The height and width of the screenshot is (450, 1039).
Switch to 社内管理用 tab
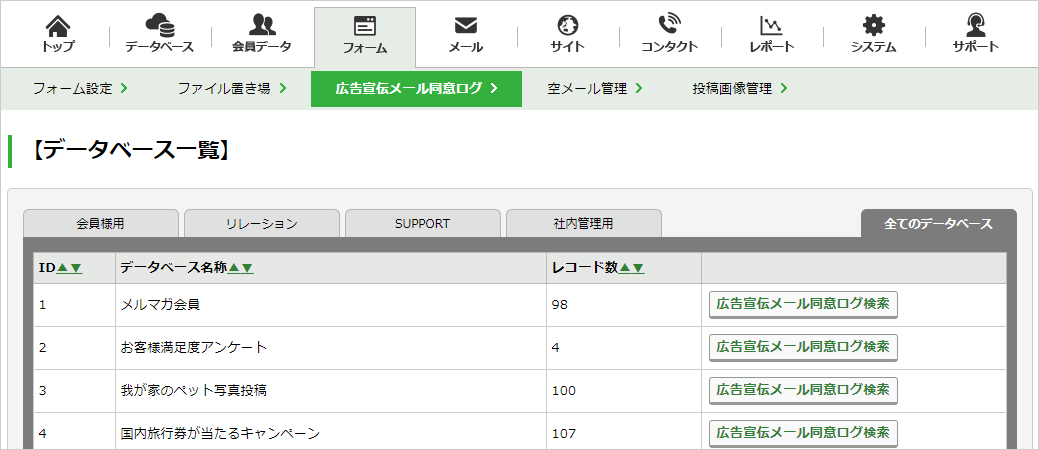pos(584,223)
